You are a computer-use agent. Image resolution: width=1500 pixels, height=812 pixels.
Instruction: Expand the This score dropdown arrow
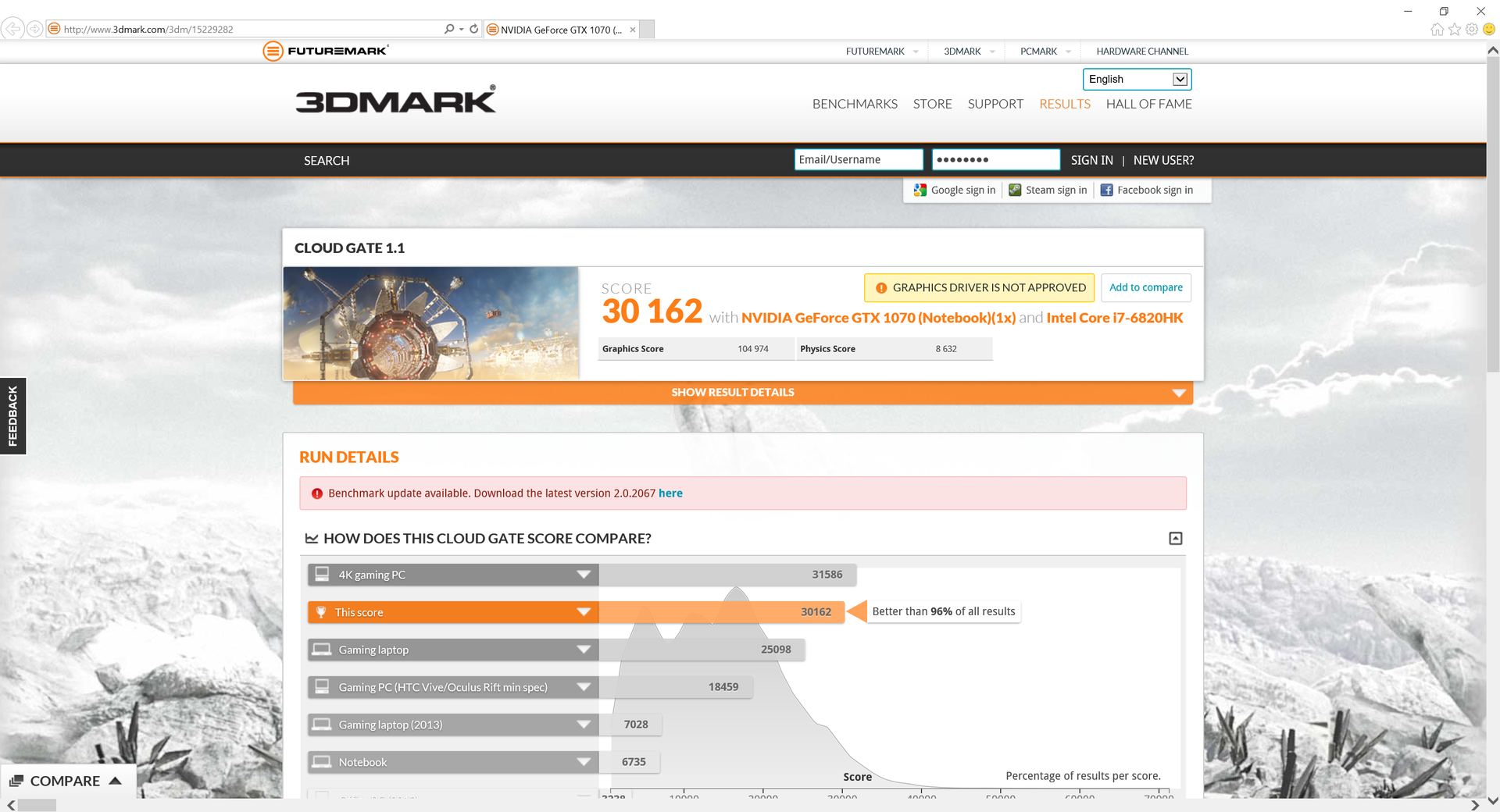click(584, 612)
